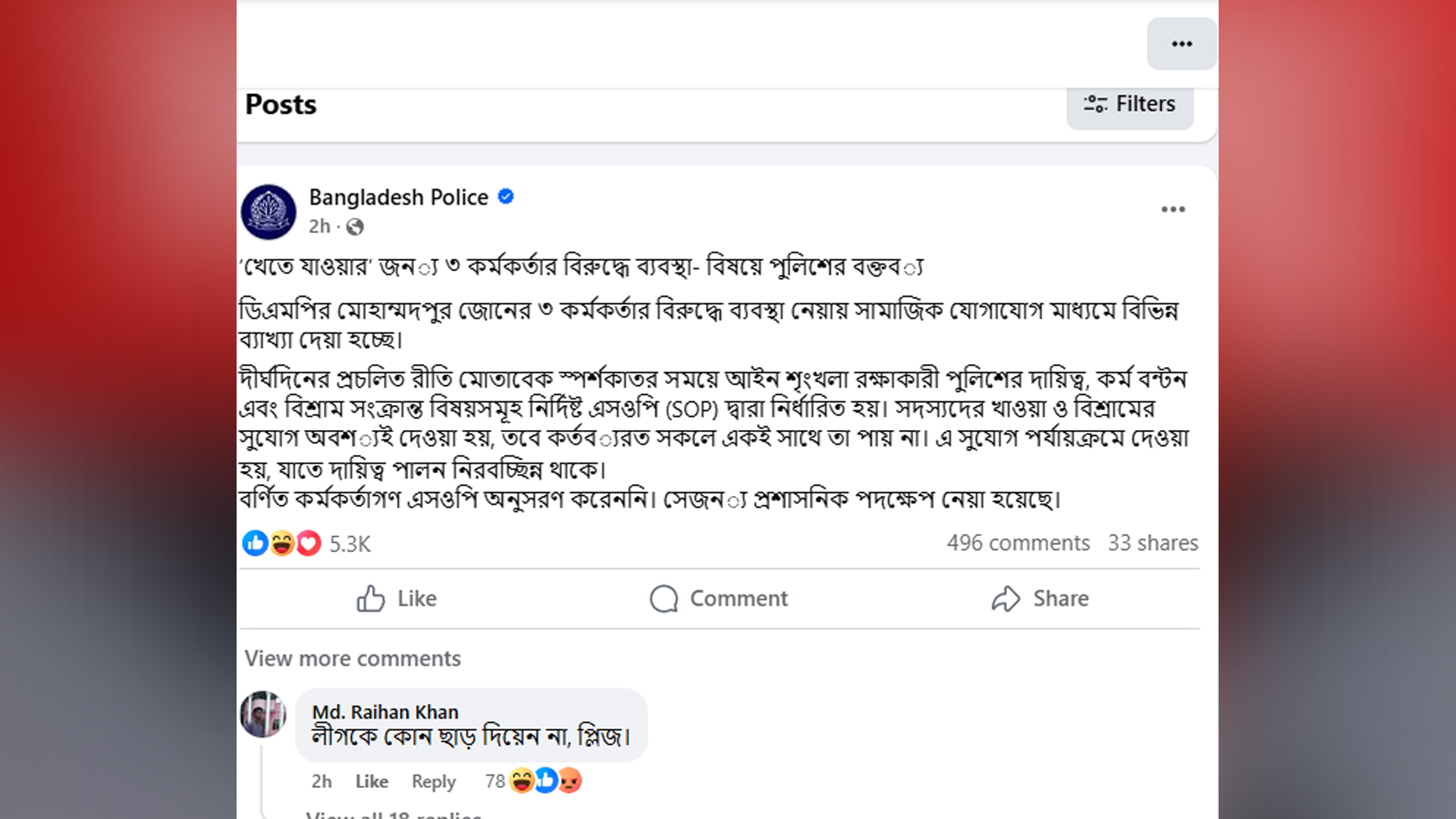Screen dimensions: 1456x819
Task: Open the Bangladesh Police page name link
Action: 398,197
